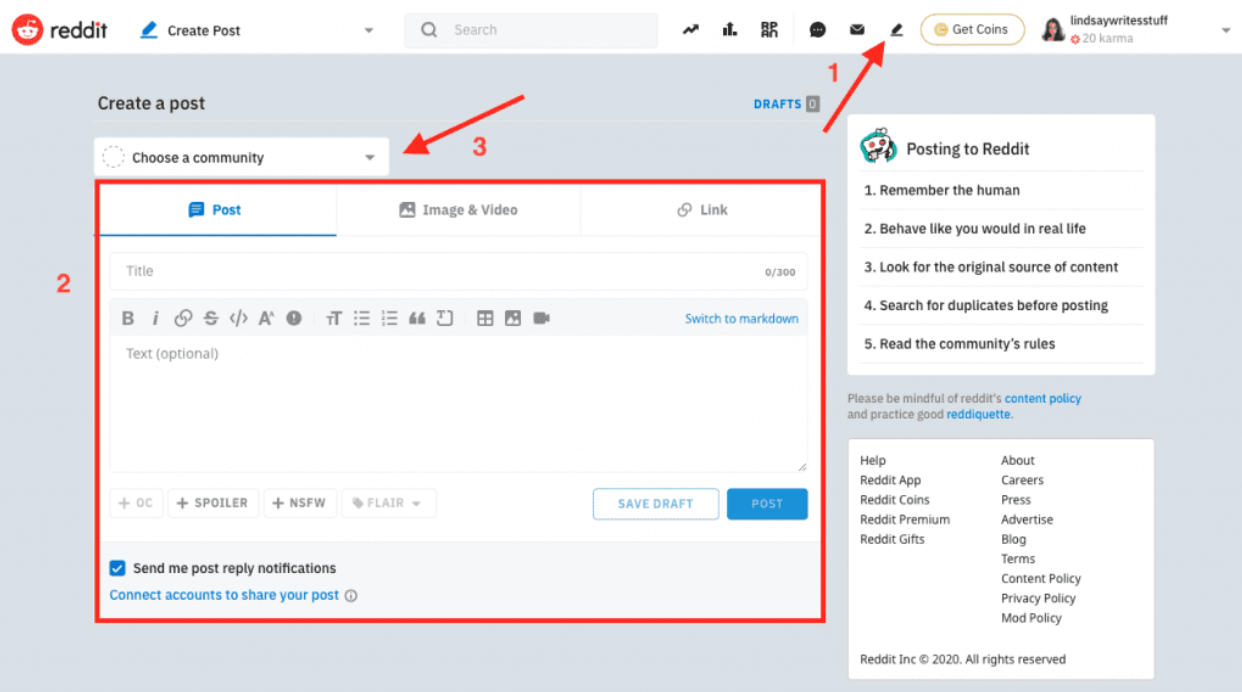This screenshot has width=1242, height=692.
Task: Open the messages envelope icon
Action: (x=857, y=30)
